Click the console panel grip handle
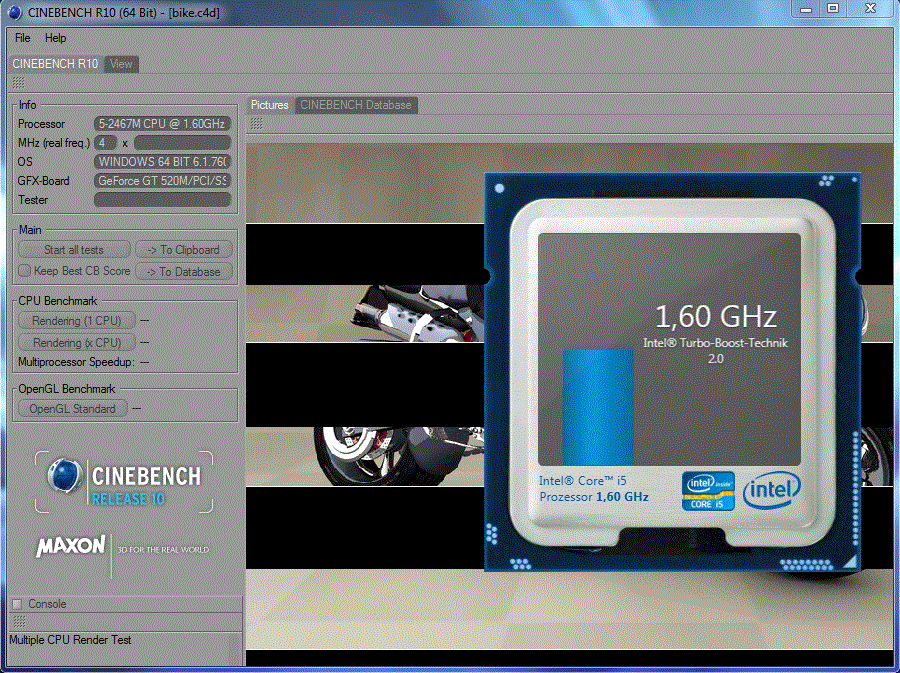Viewport: 900px width, 673px height. (x=19, y=621)
